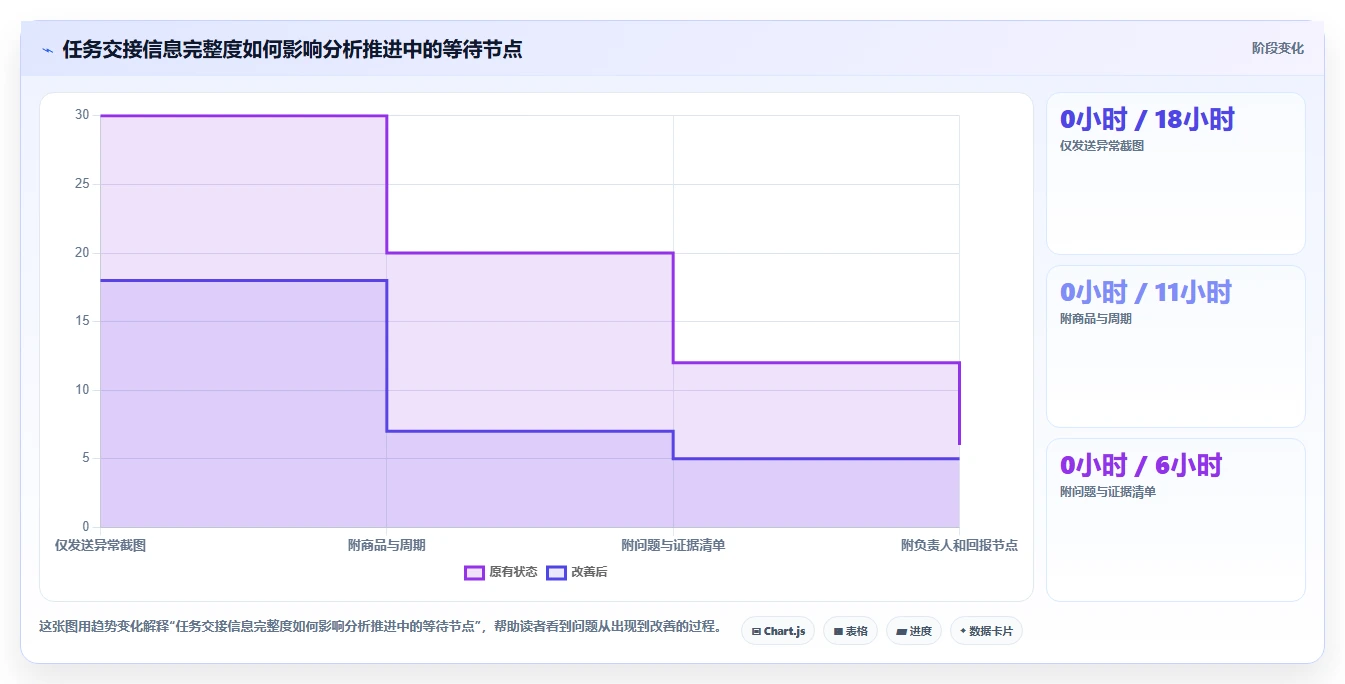Select the 0小时 / 18小时 stat value

click(1147, 119)
